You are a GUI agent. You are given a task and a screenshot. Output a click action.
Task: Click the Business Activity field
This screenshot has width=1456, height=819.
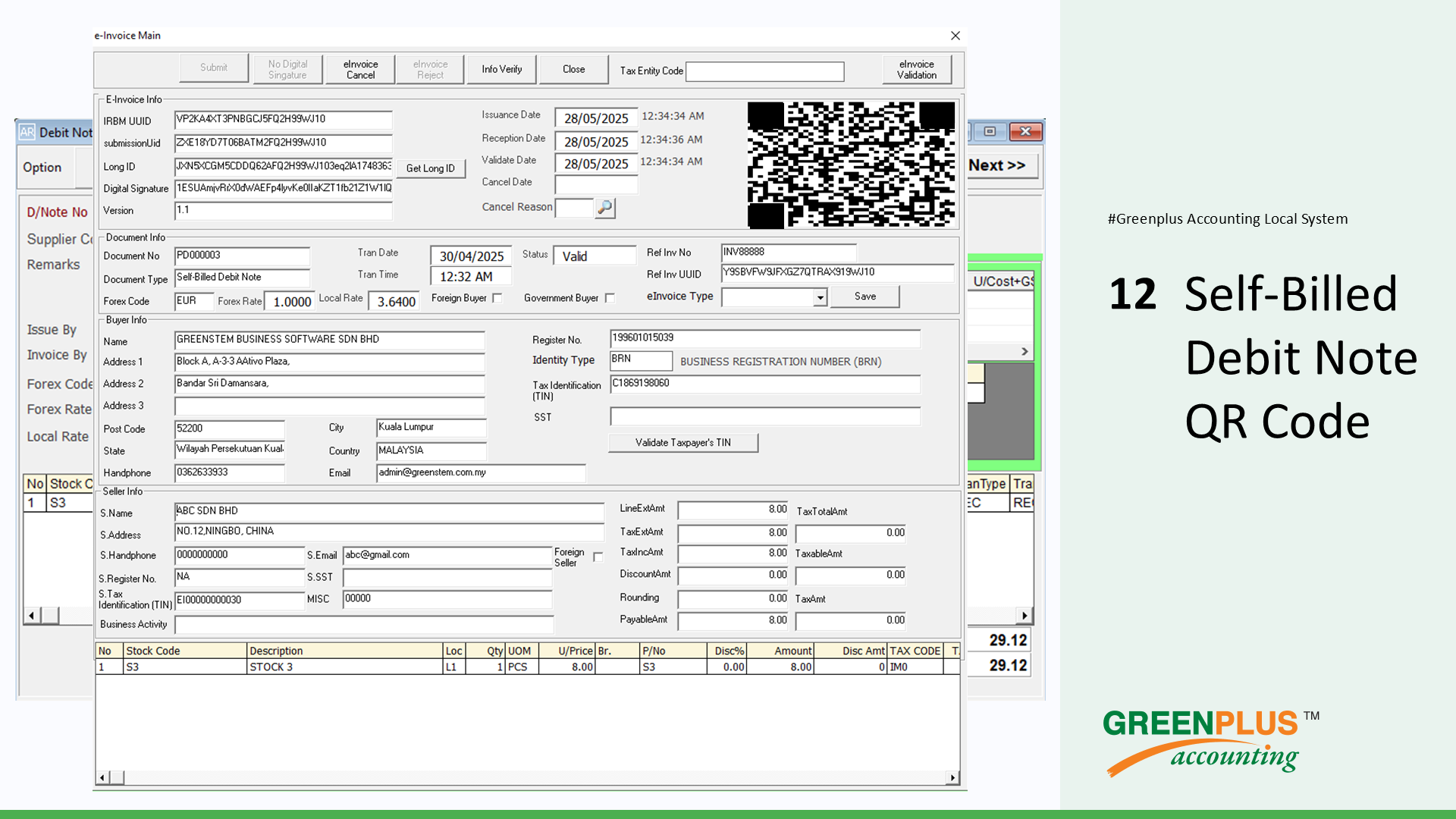click(x=364, y=625)
